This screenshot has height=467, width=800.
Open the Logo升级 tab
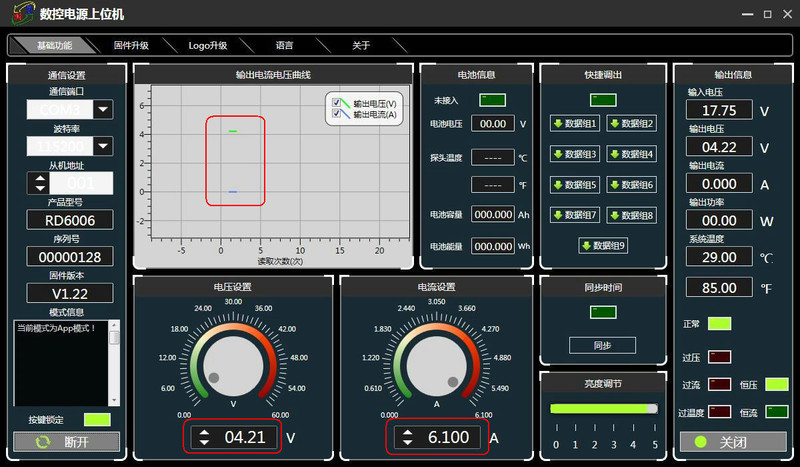click(x=208, y=46)
